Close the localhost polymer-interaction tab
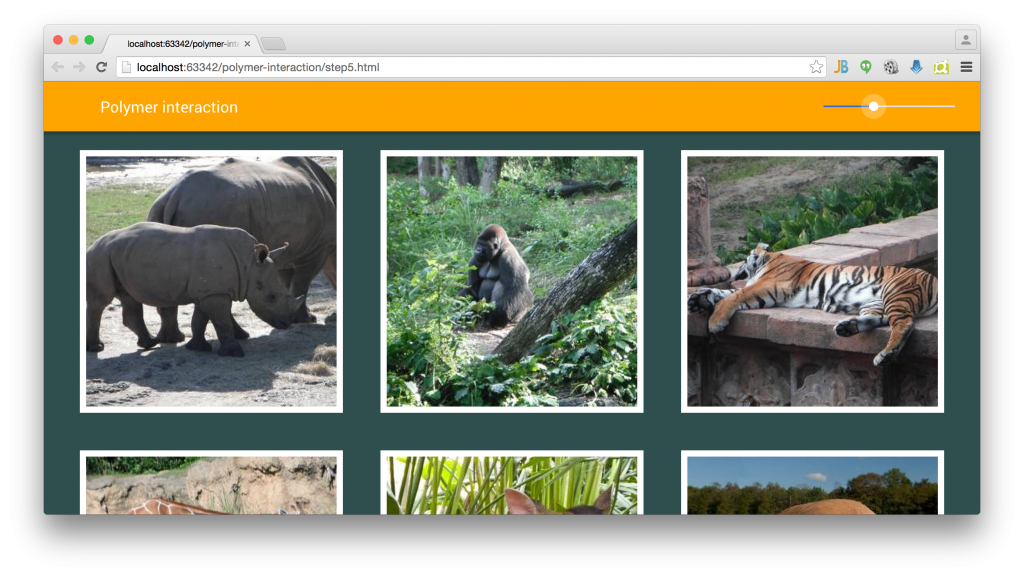Screen dimensions: 1024x577 pyautogui.click(x=247, y=44)
